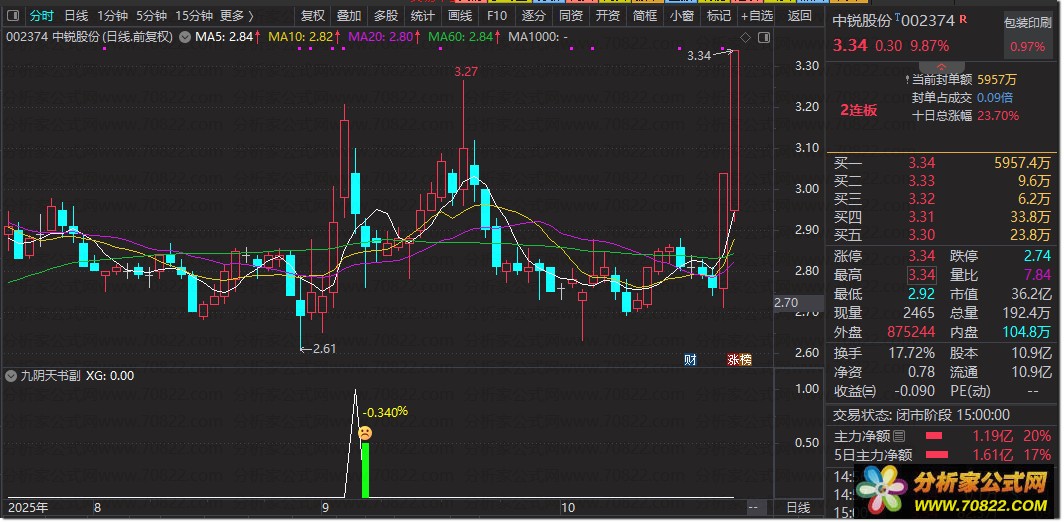
Task: Select 1分钟 period
Action: (x=112, y=16)
